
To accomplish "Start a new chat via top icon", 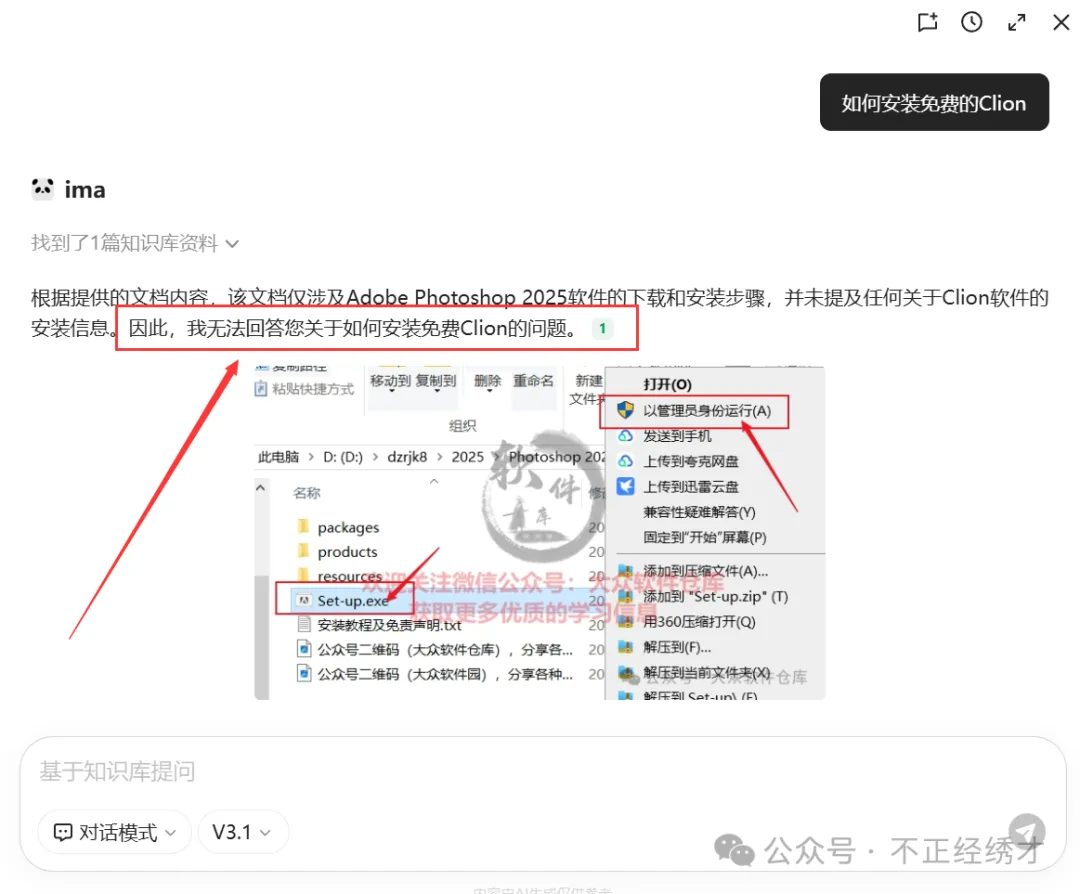I will [927, 22].
